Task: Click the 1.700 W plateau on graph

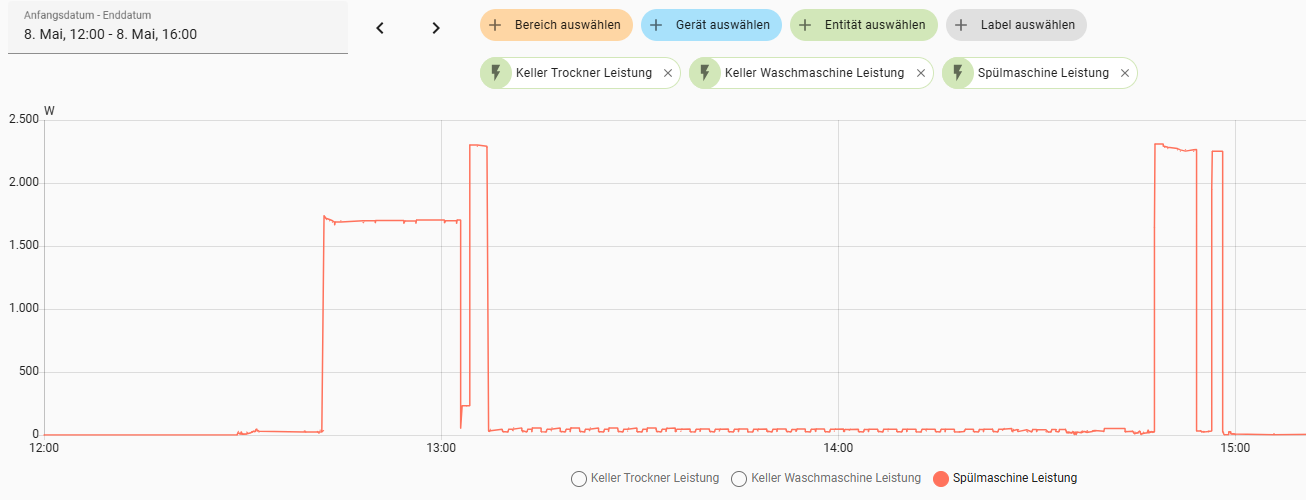Action: coord(390,221)
